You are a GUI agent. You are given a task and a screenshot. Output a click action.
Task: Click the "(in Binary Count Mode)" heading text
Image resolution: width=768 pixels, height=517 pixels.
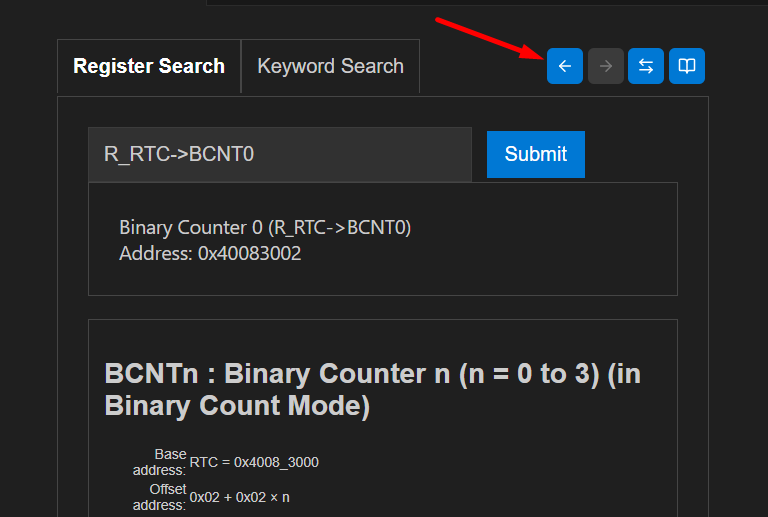click(236, 406)
